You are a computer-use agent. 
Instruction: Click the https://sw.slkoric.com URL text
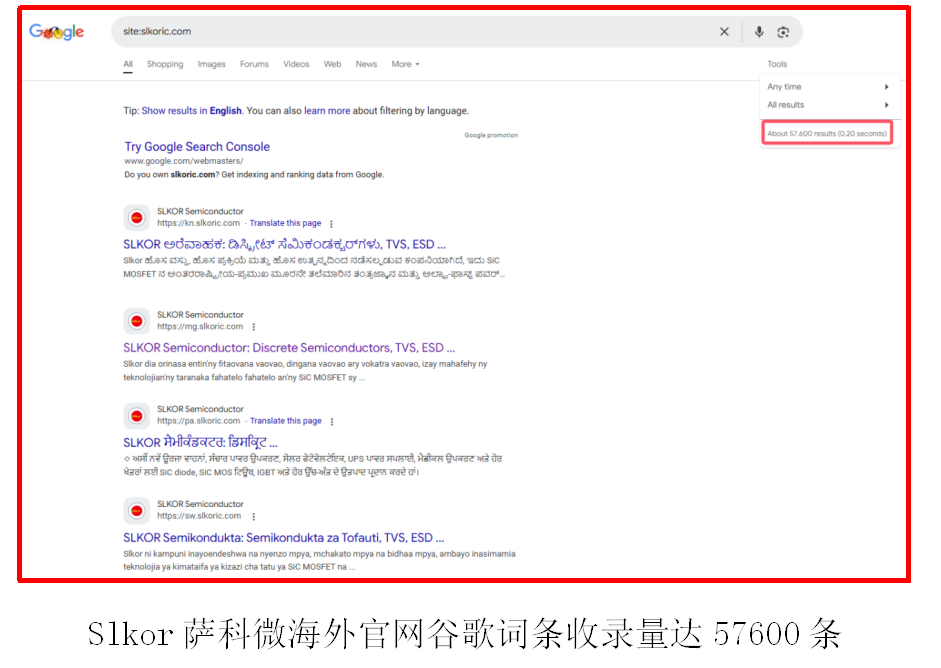tap(199, 516)
